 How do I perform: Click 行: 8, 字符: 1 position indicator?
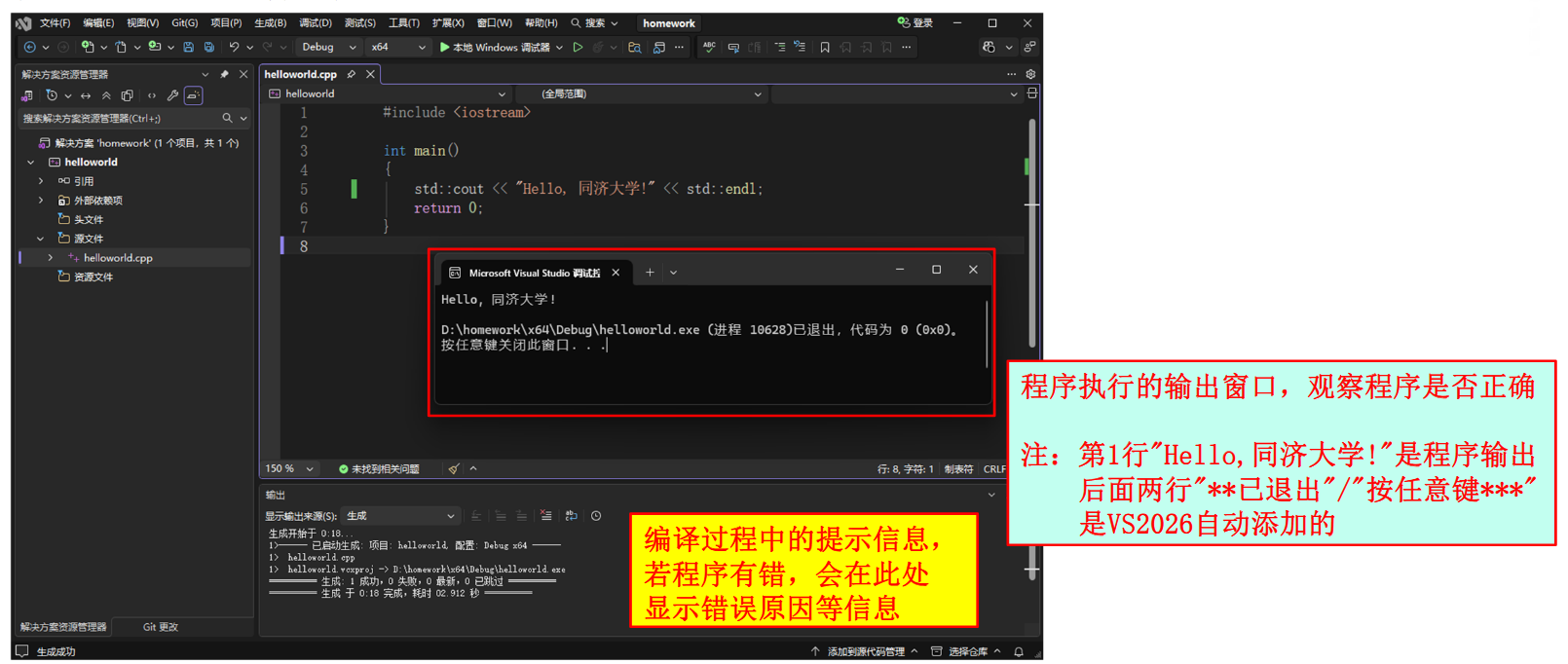tap(905, 468)
